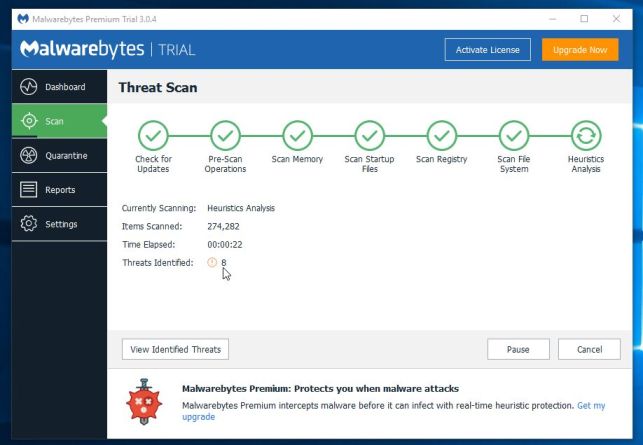Switch to the Reports section
This screenshot has width=643, height=445.
click(60, 190)
